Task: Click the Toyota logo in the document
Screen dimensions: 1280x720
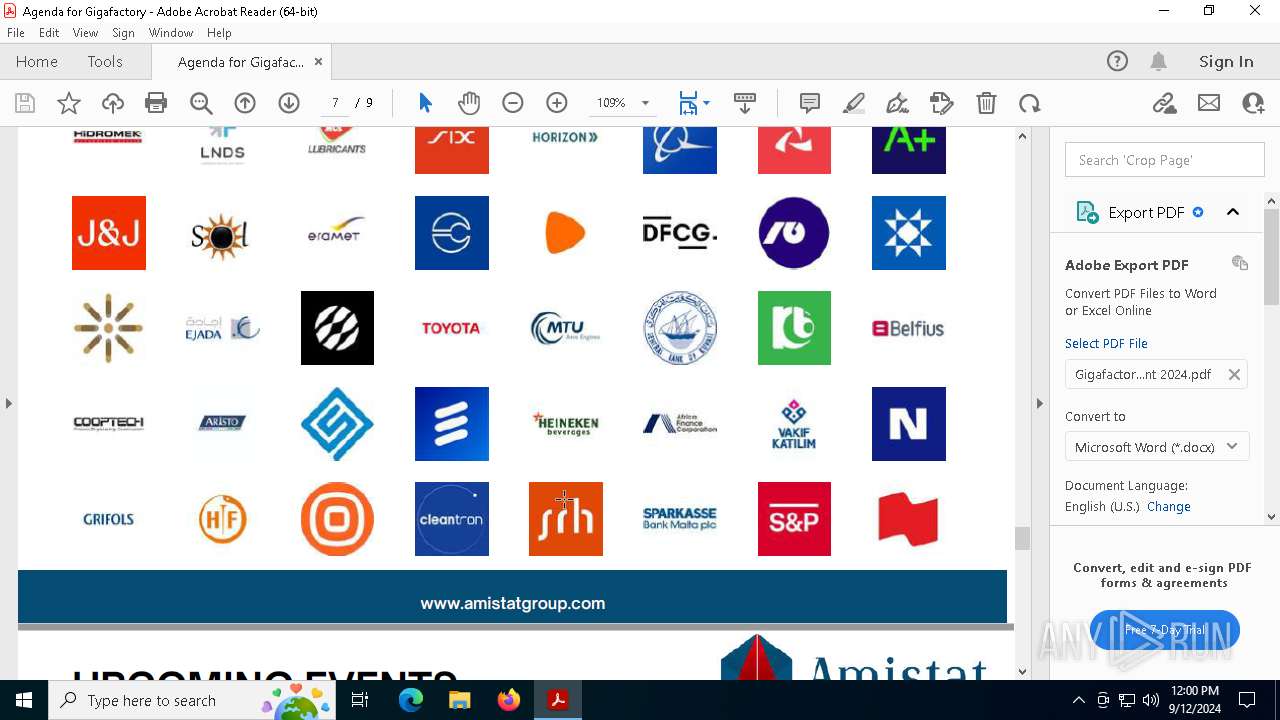Action: tap(451, 328)
